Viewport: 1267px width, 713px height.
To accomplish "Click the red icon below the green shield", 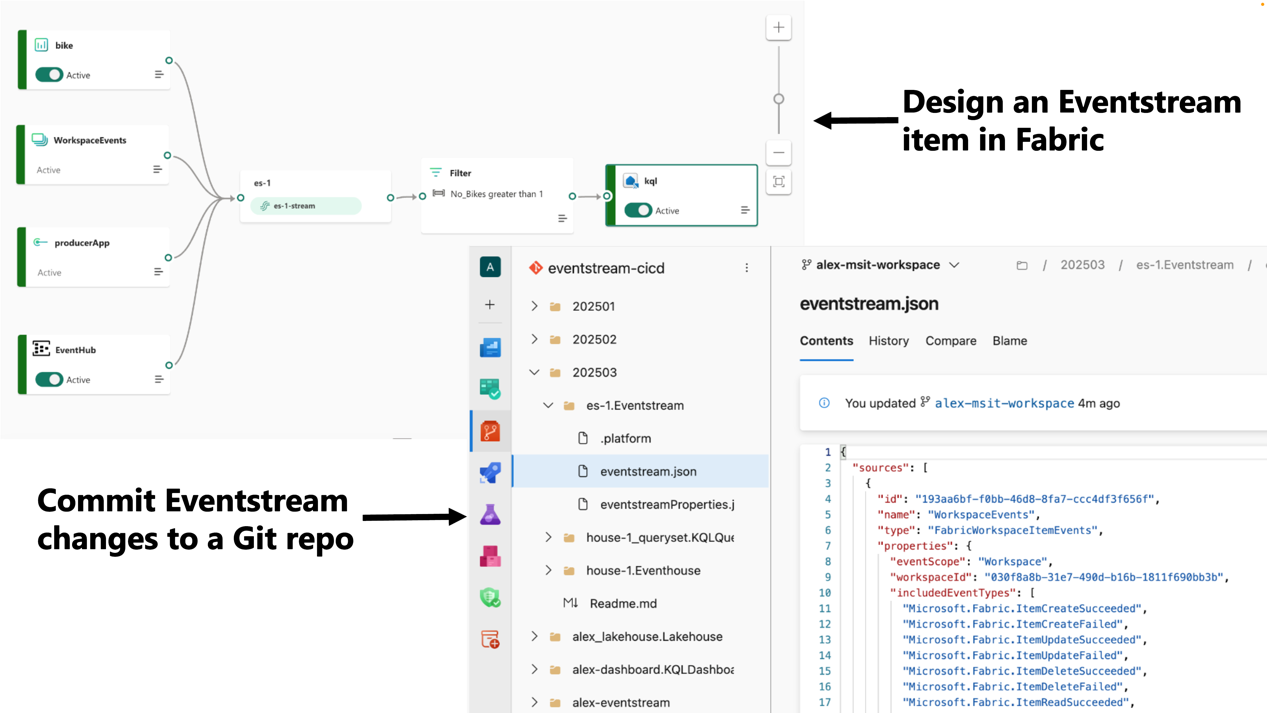I will pos(490,639).
